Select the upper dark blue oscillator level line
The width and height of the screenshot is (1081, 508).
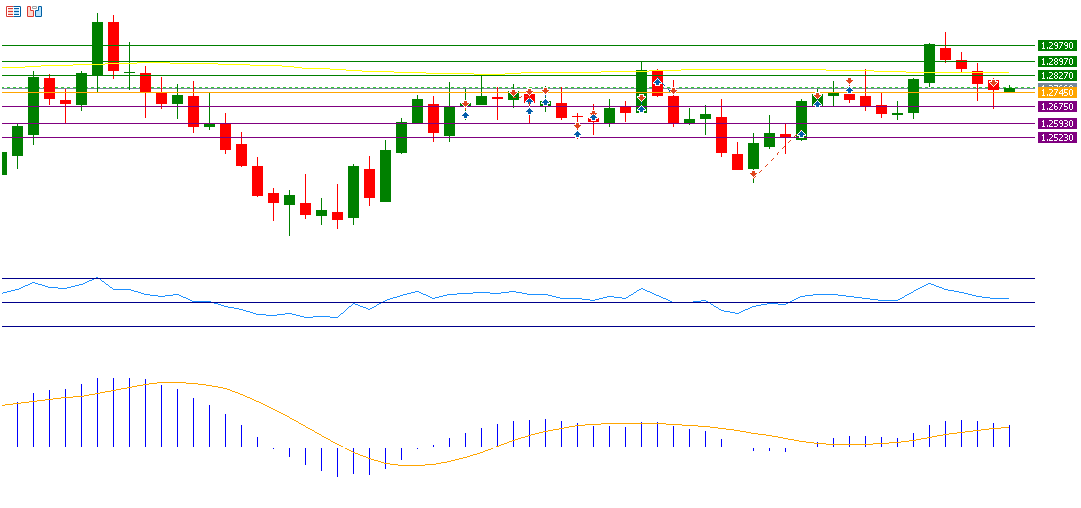pos(500,278)
